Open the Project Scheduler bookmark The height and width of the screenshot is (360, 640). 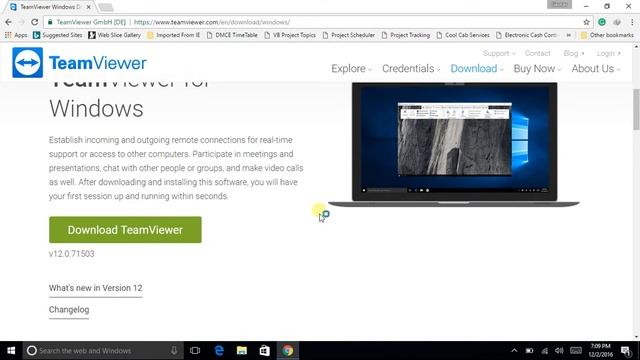(x=349, y=35)
